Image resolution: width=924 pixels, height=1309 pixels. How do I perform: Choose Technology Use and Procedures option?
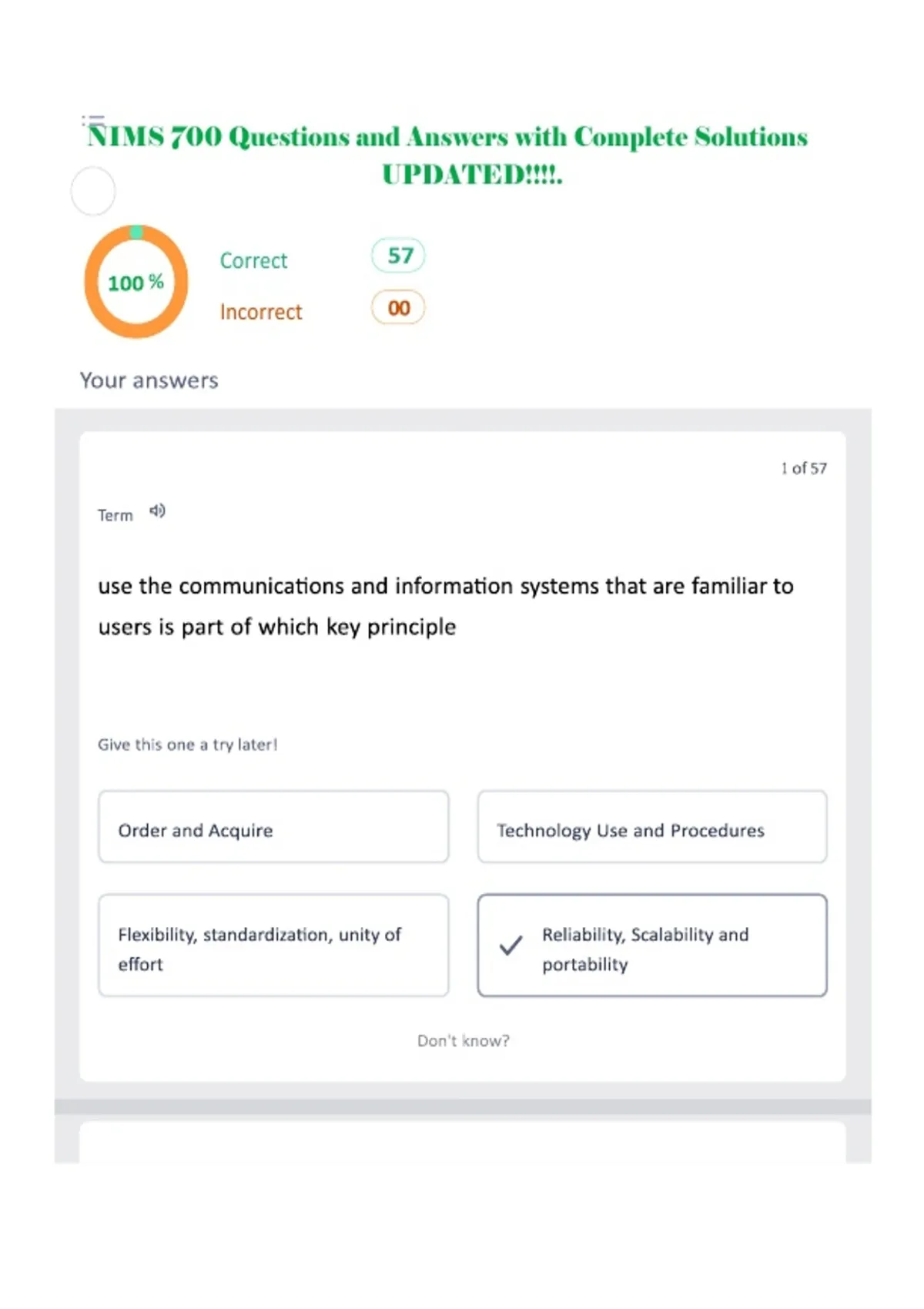tap(652, 827)
